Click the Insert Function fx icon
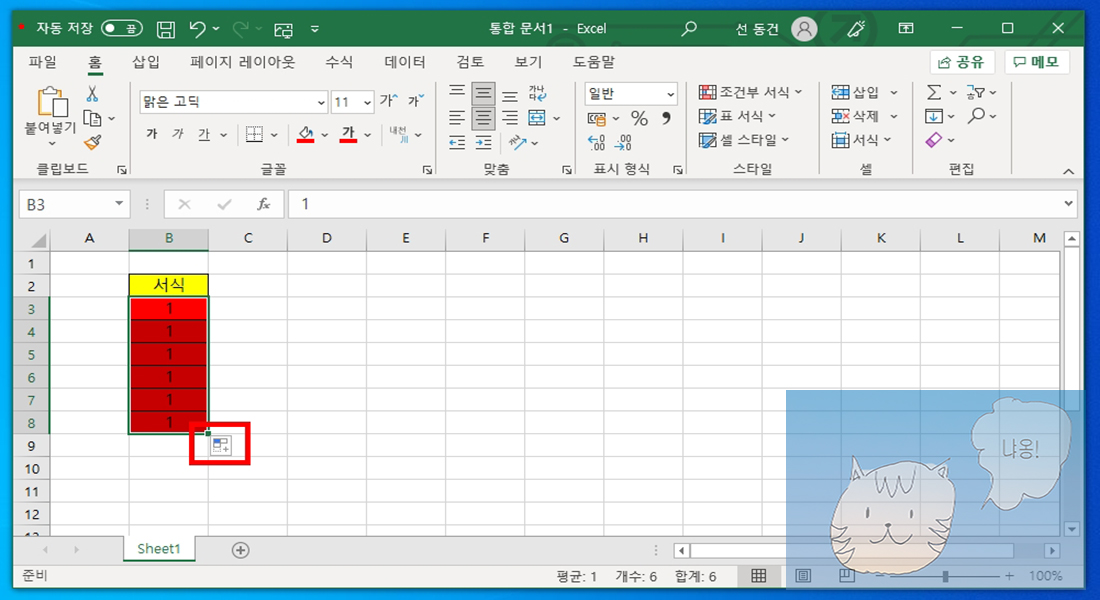 click(x=264, y=204)
